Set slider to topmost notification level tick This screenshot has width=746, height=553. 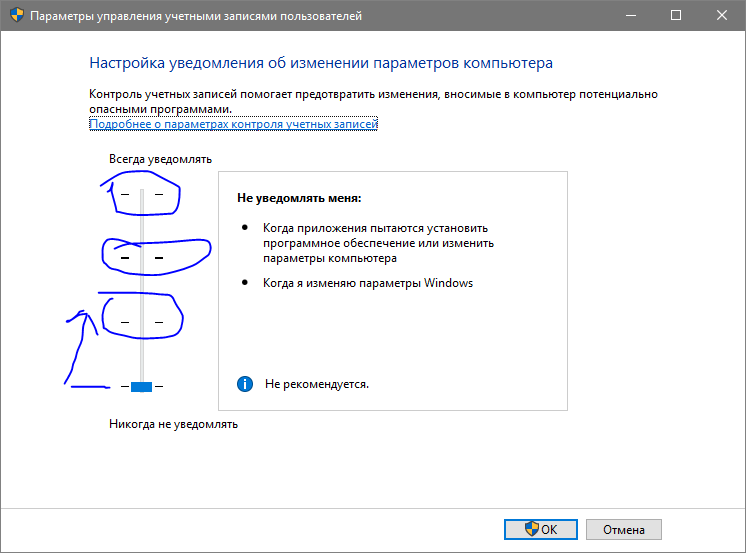[x=142, y=193]
